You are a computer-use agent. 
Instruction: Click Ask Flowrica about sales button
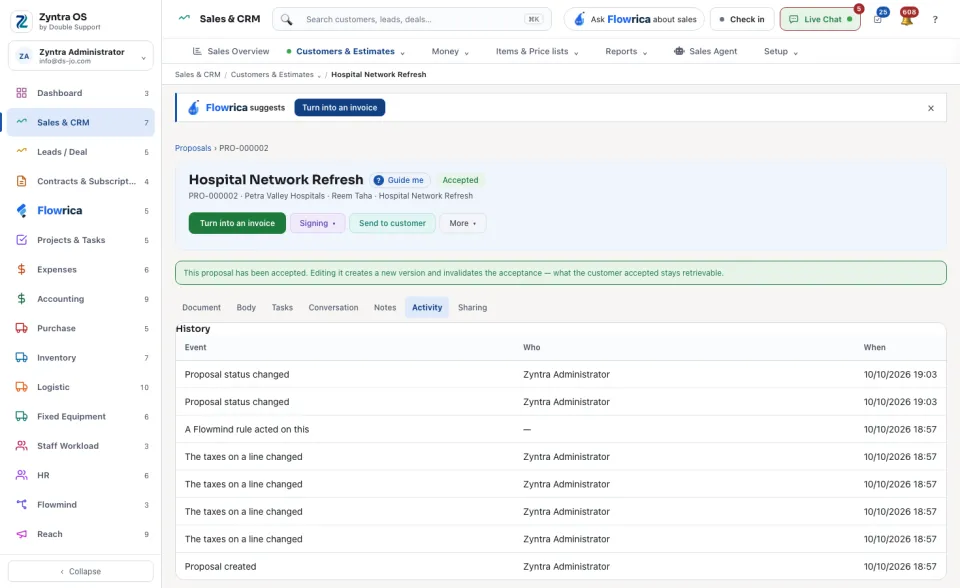click(x=634, y=20)
